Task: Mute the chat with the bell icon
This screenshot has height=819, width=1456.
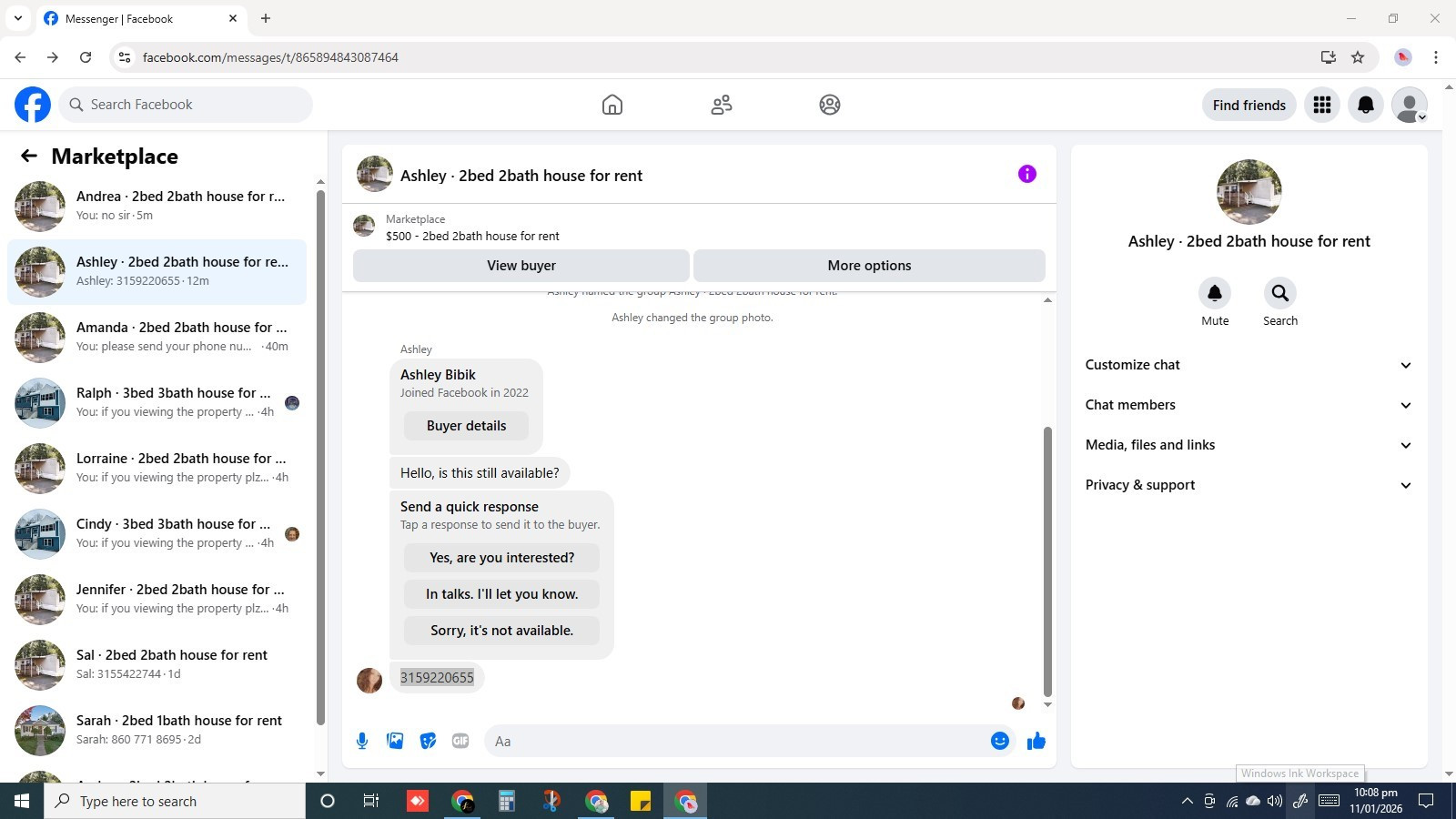Action: pyautogui.click(x=1215, y=293)
